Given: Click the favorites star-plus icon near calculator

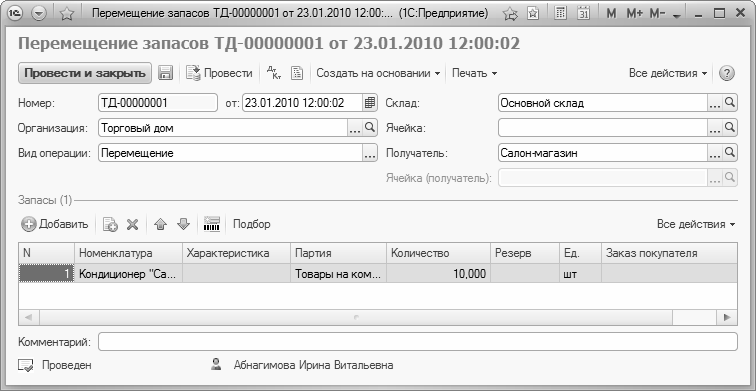Looking at the screenshot, I should [x=510, y=13].
